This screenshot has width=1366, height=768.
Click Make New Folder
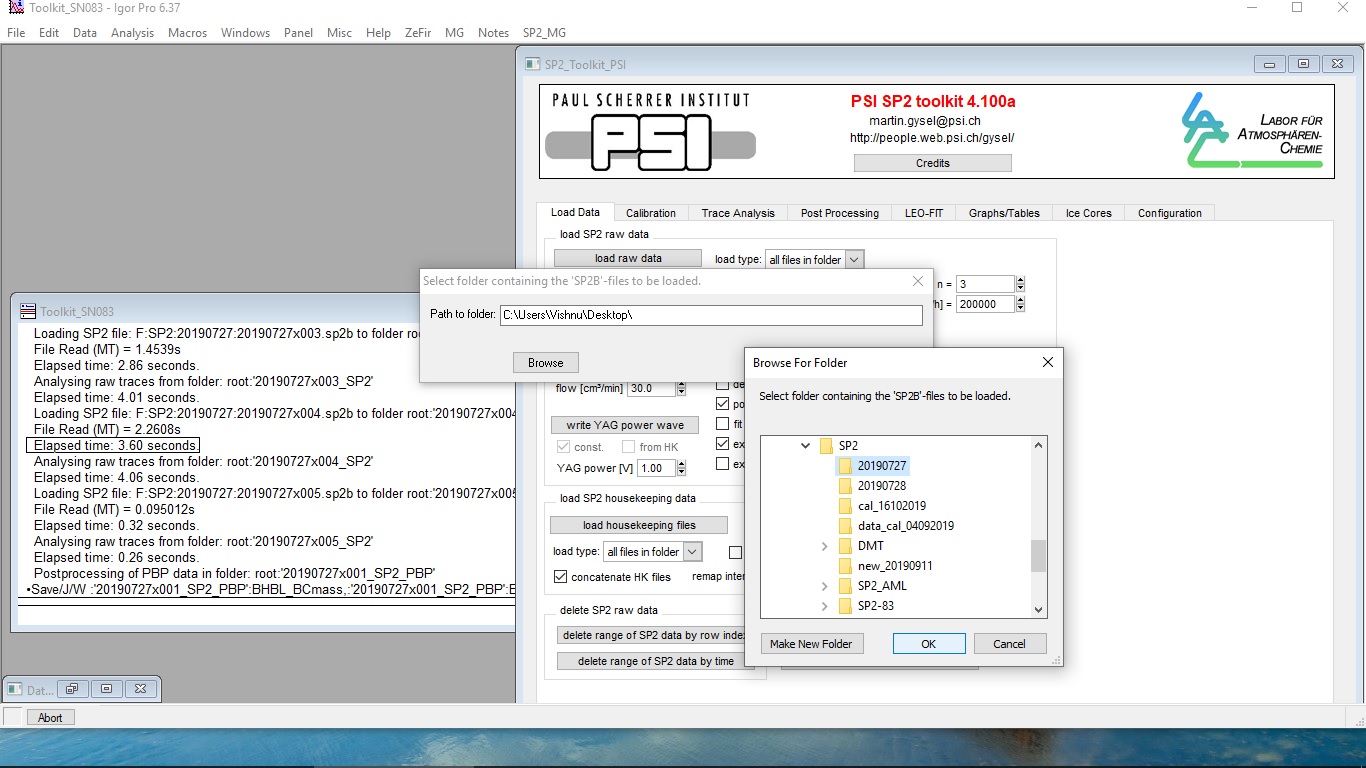click(x=811, y=644)
